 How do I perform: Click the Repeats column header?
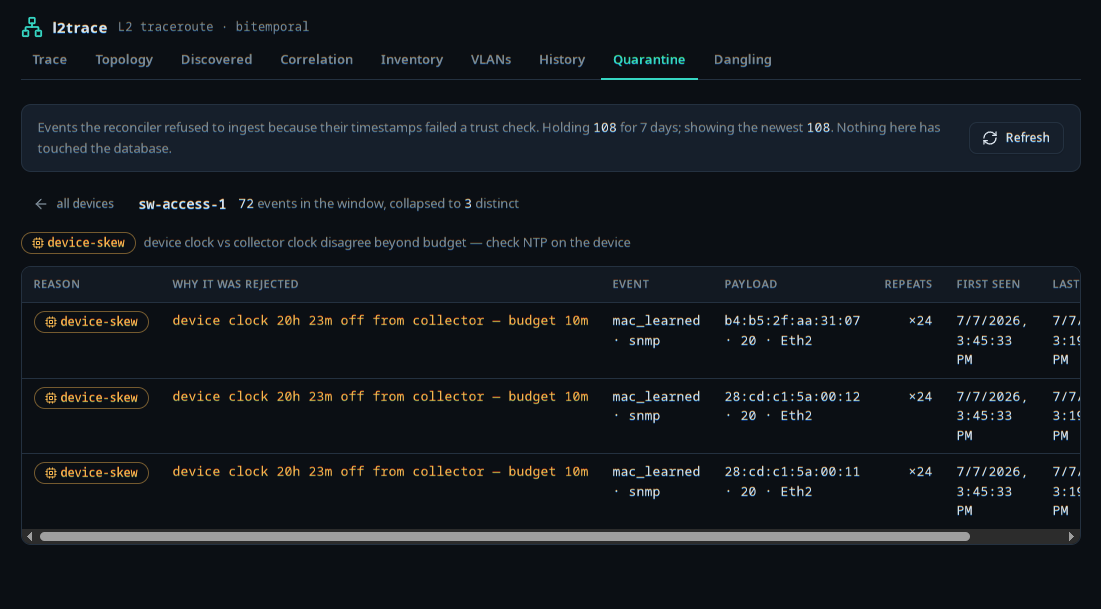908,284
